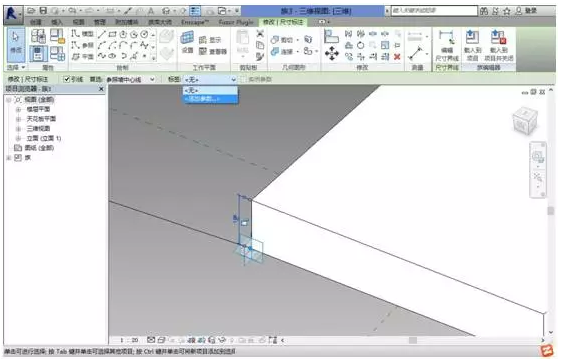Viewport: 563px width, 364px height.
Task: Click the Reference line button in Draw panel
Action: click(x=83, y=45)
